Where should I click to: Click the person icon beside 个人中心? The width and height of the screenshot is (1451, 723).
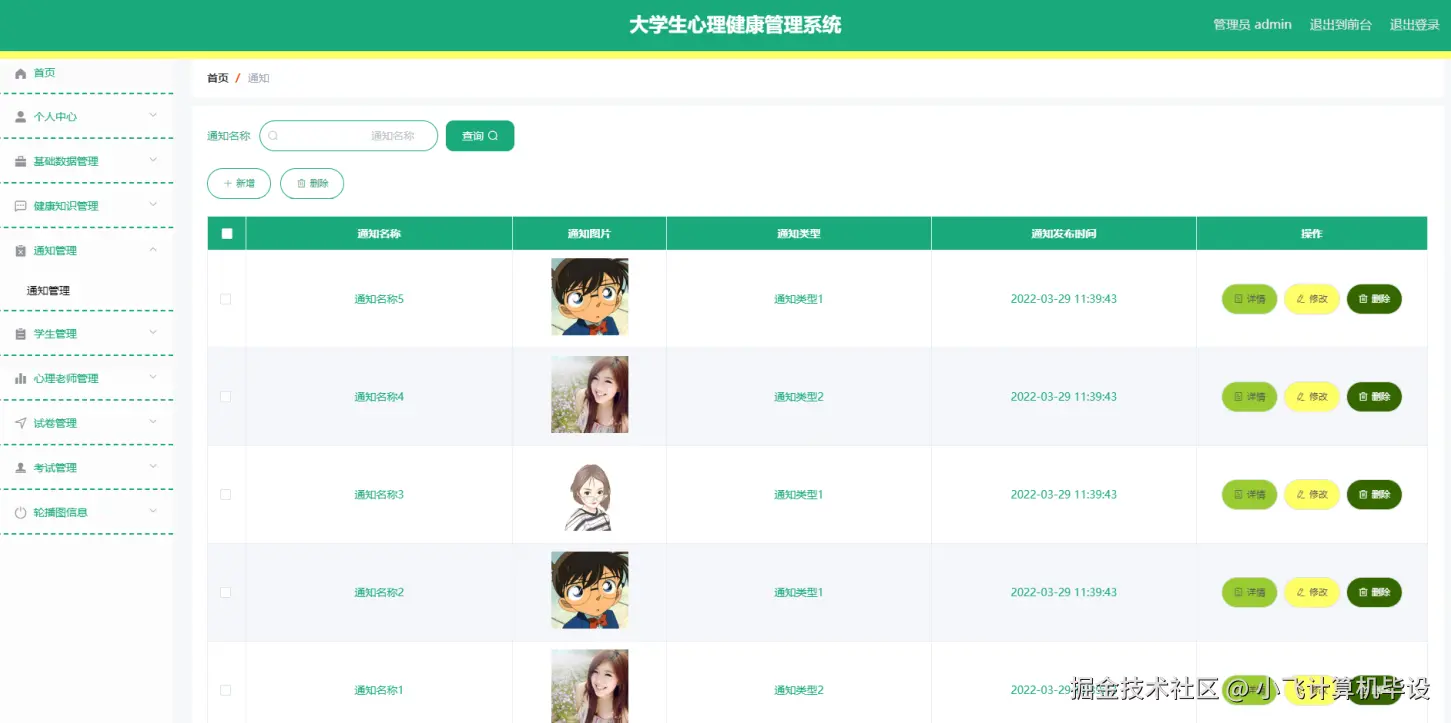20,117
